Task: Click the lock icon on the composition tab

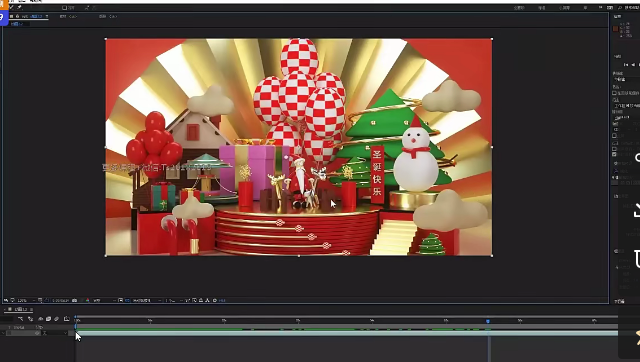Action: tap(18, 16)
